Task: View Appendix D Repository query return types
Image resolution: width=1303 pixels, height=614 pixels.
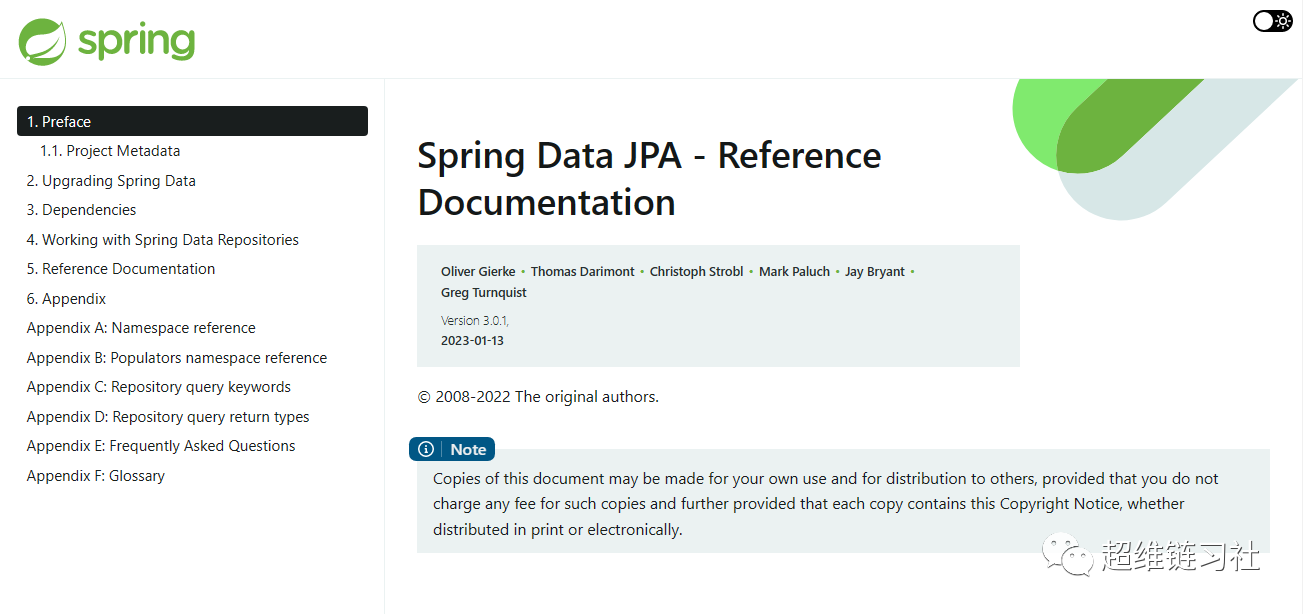Action: pos(168,417)
